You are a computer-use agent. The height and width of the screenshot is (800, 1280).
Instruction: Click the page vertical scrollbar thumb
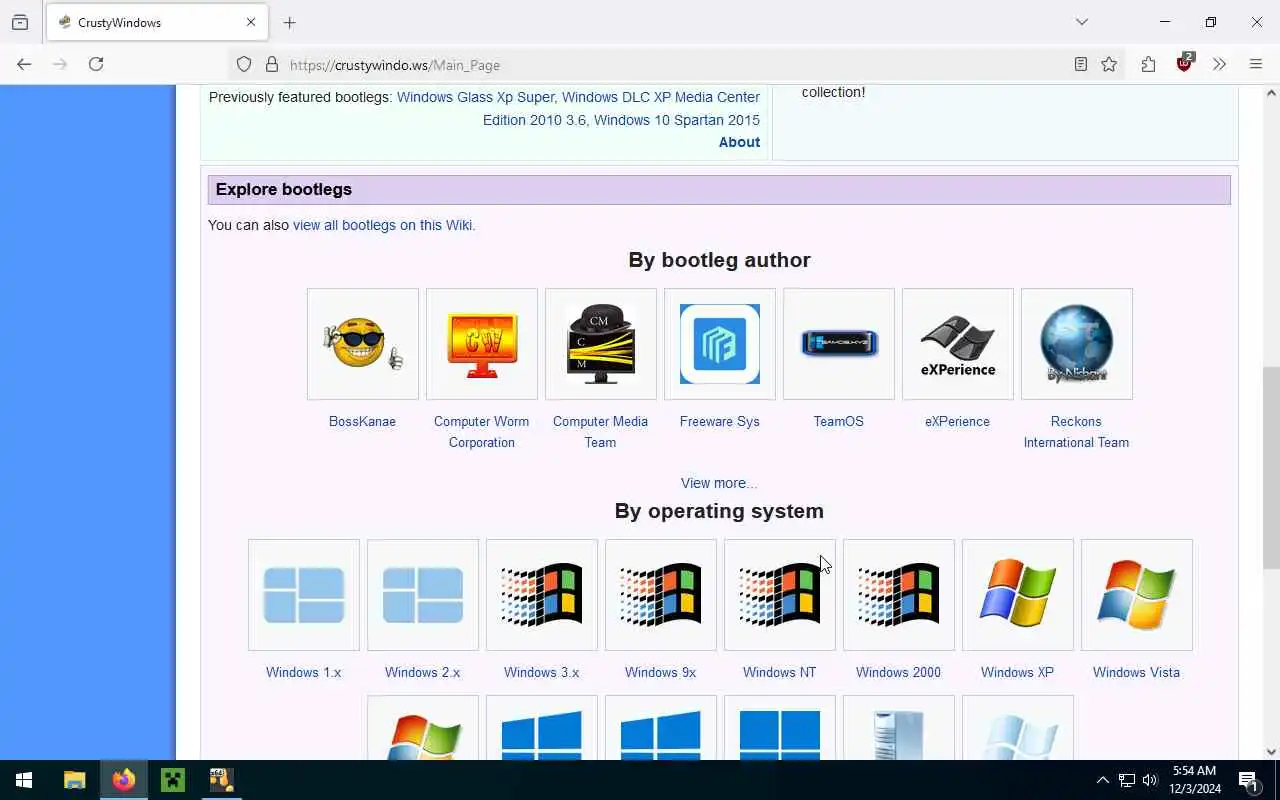click(1271, 468)
